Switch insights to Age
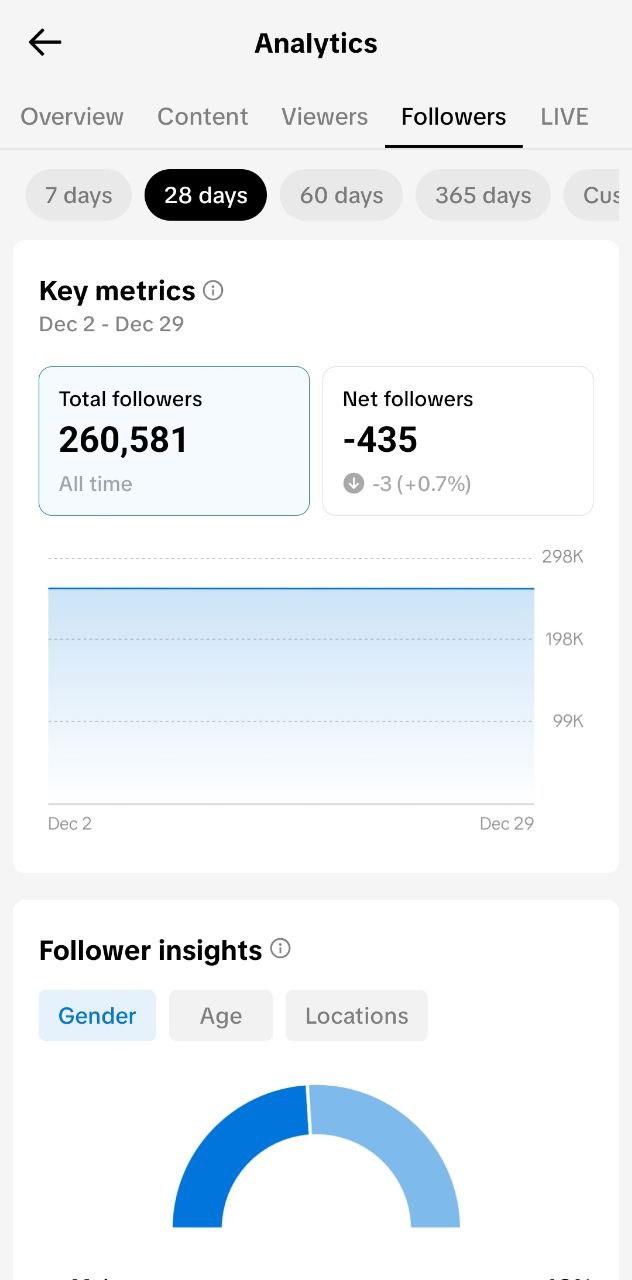632x1280 pixels. tap(220, 1016)
